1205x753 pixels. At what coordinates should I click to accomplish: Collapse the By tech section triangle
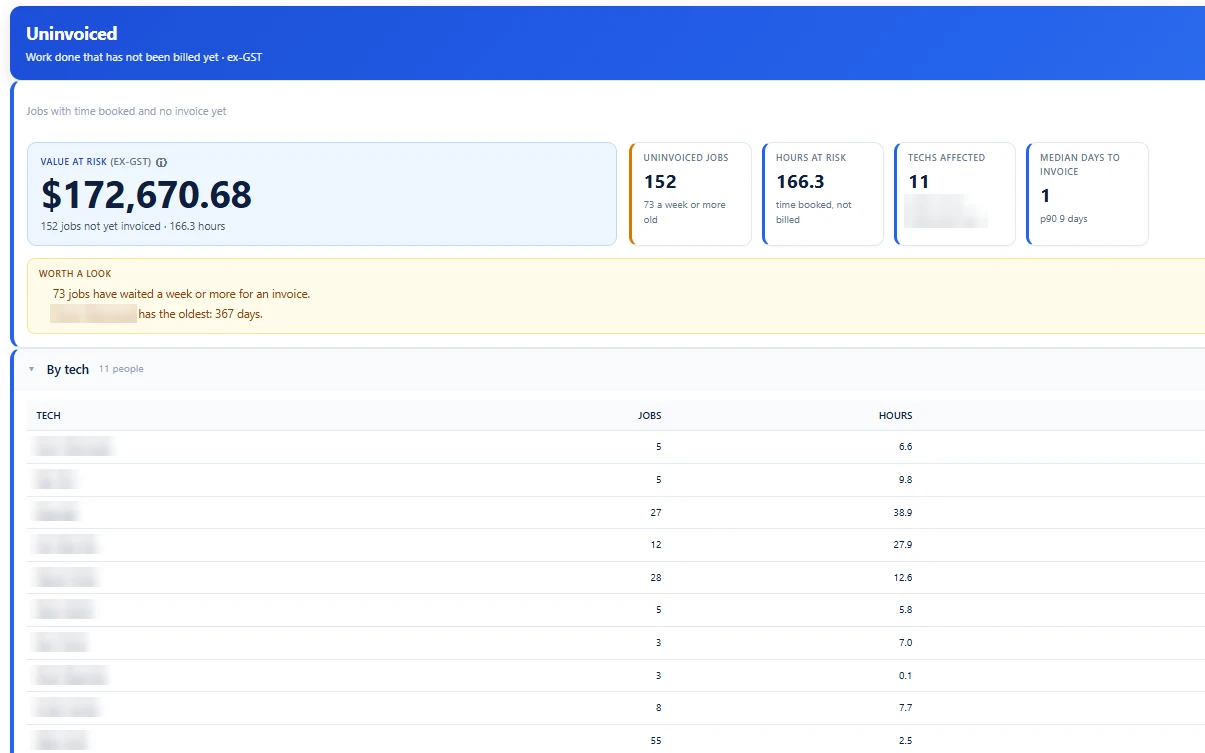coord(32,369)
